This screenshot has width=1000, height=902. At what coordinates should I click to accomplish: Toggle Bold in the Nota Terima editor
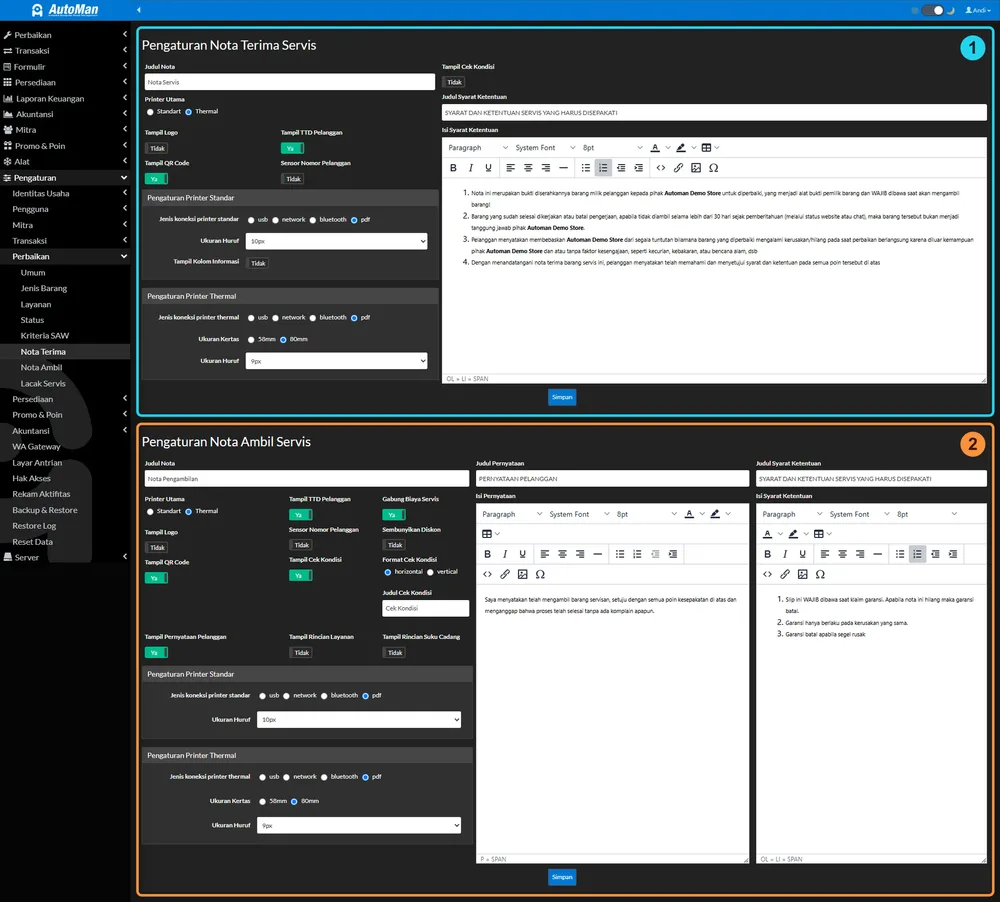coord(453,168)
